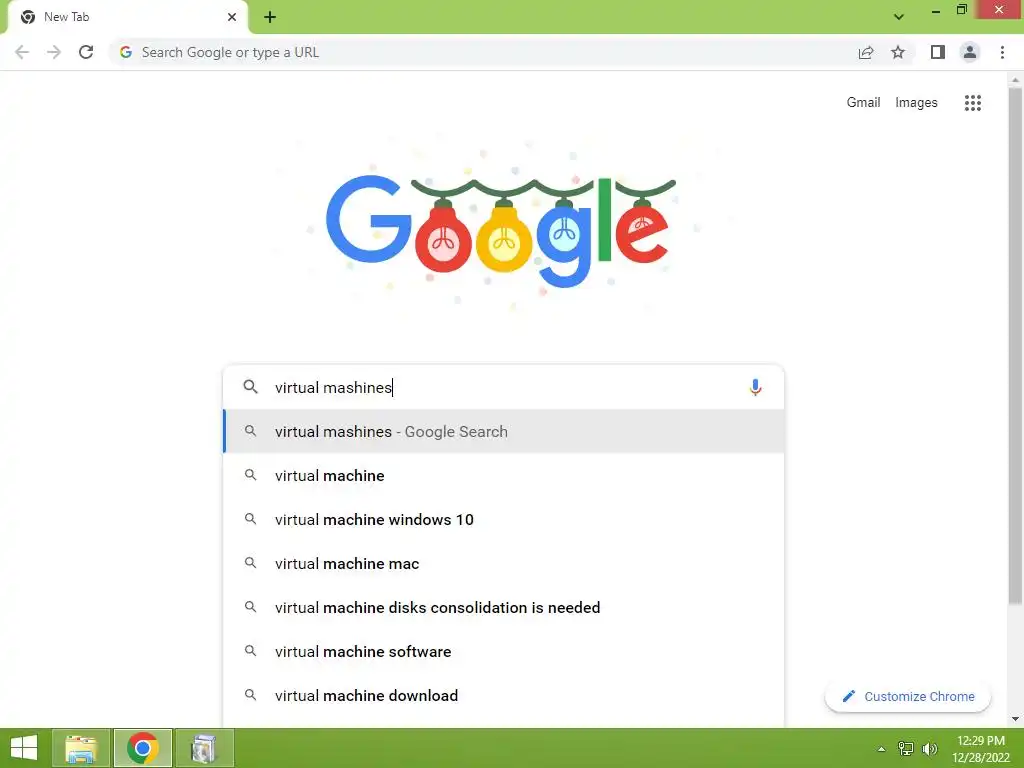The image size is (1024, 768).
Task: Click the scrollbar down arrow
Action: [1015, 719]
